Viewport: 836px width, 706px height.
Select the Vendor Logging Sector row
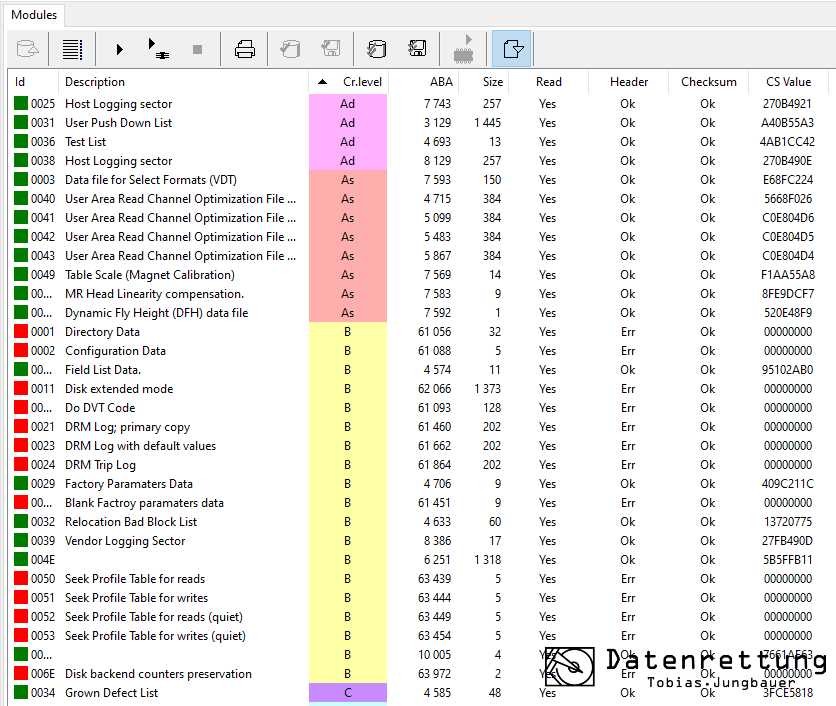(x=419, y=541)
